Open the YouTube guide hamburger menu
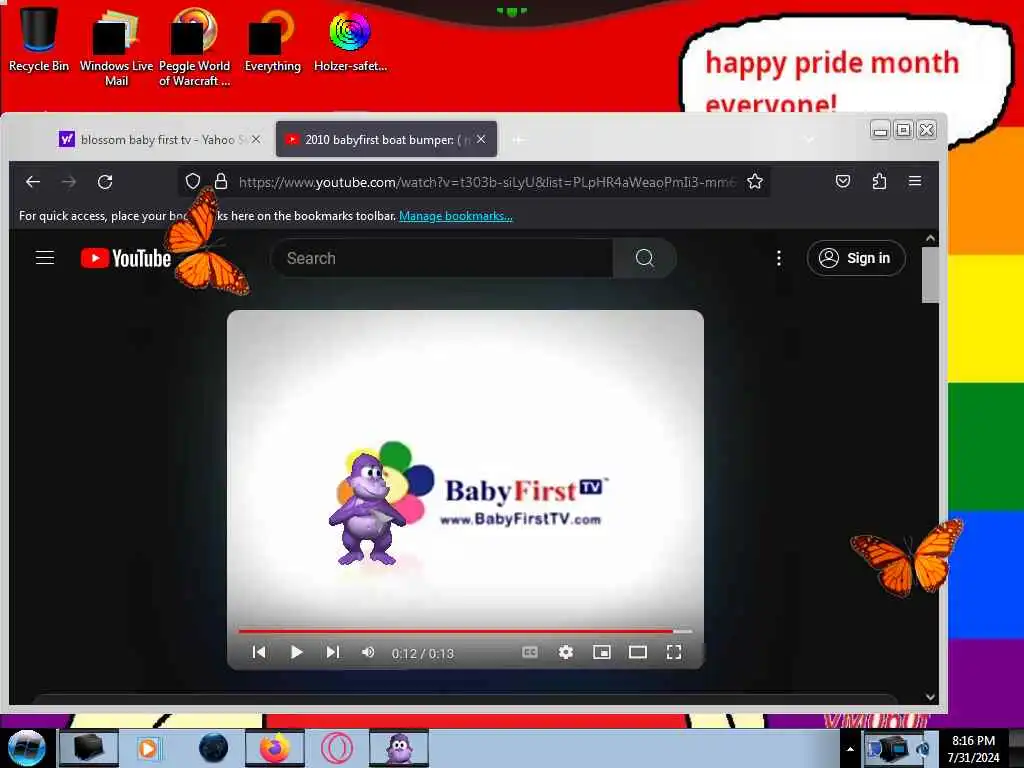The height and width of the screenshot is (768, 1024). [44, 258]
